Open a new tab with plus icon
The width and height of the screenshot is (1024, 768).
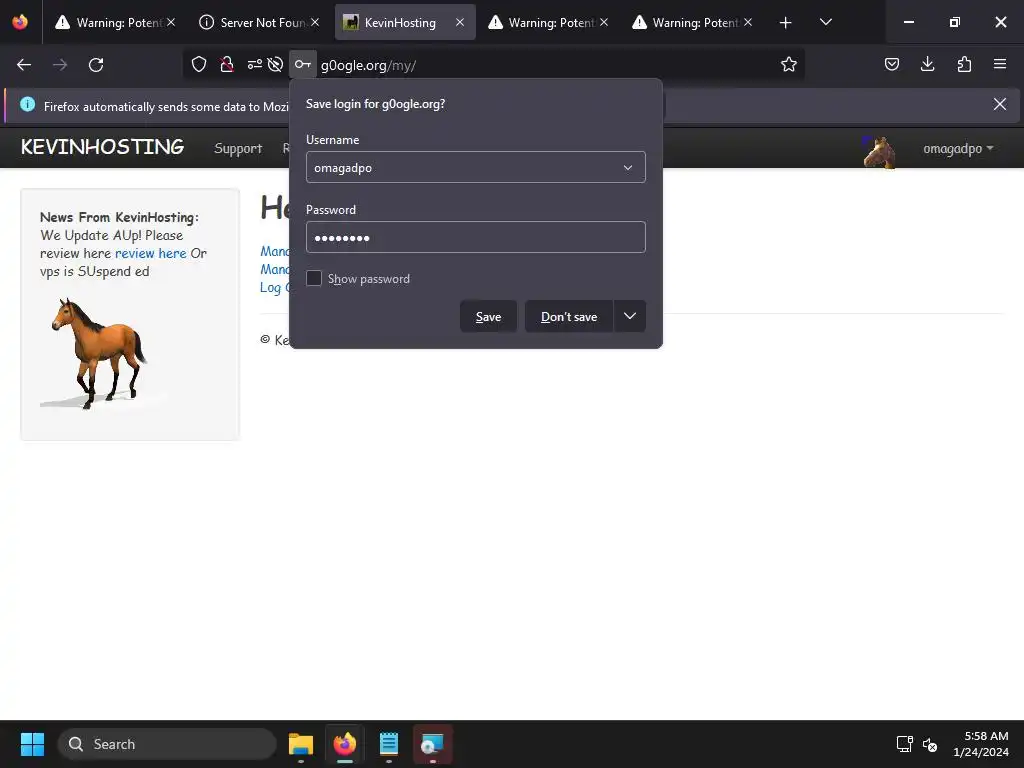point(786,22)
